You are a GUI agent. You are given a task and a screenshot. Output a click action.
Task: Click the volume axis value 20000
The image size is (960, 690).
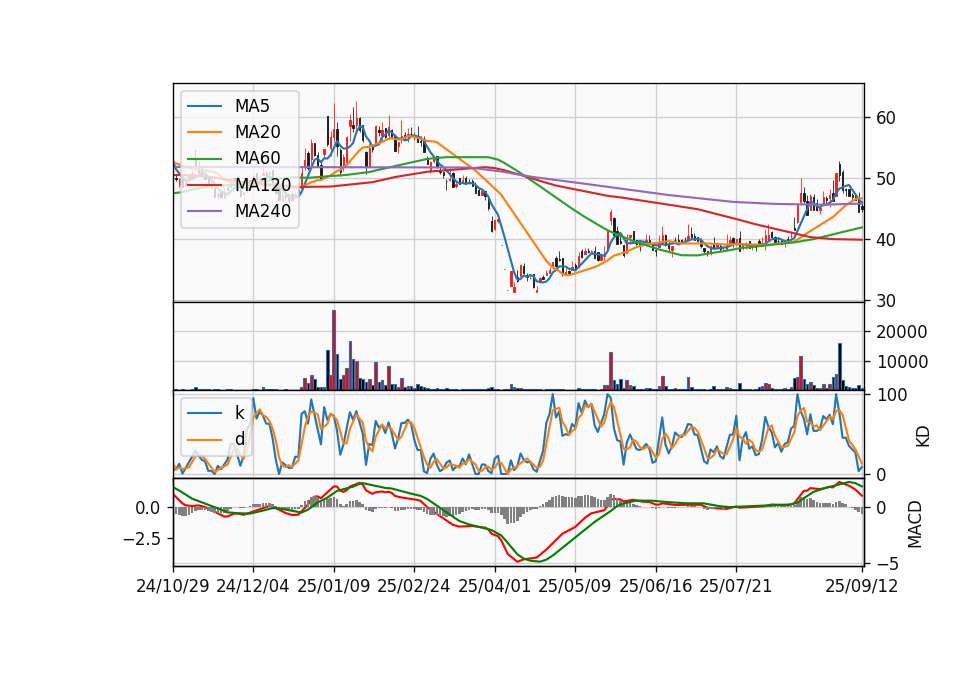point(902,332)
